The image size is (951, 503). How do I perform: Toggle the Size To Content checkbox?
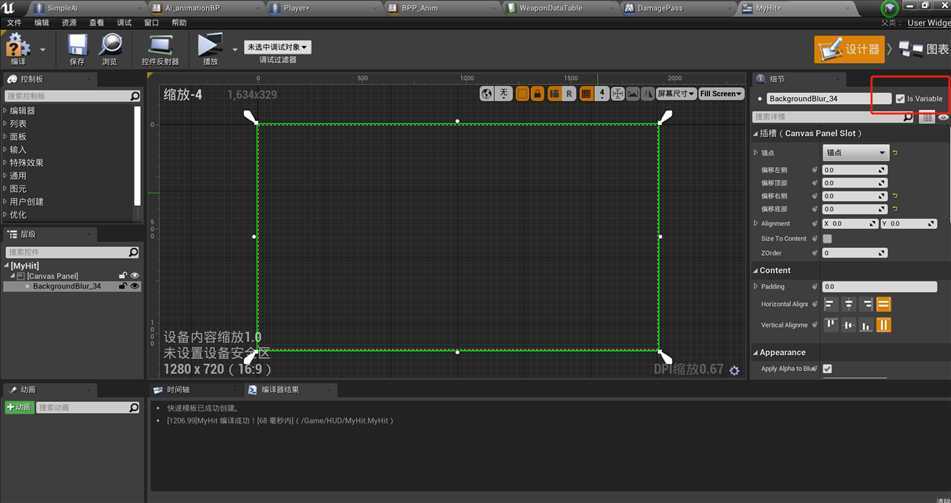827,238
